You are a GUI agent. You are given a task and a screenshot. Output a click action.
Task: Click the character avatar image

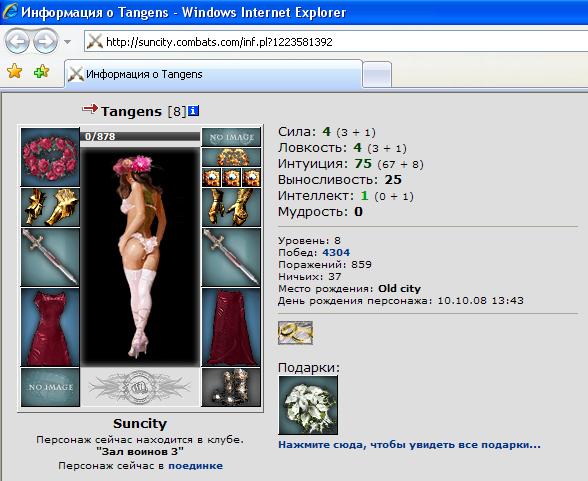tap(140, 257)
